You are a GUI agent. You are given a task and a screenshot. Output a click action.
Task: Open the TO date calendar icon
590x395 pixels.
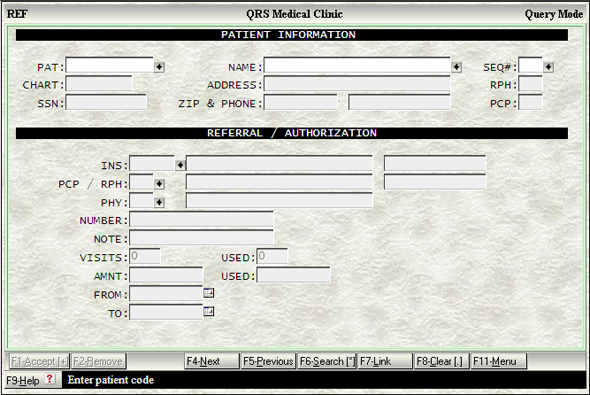208,311
